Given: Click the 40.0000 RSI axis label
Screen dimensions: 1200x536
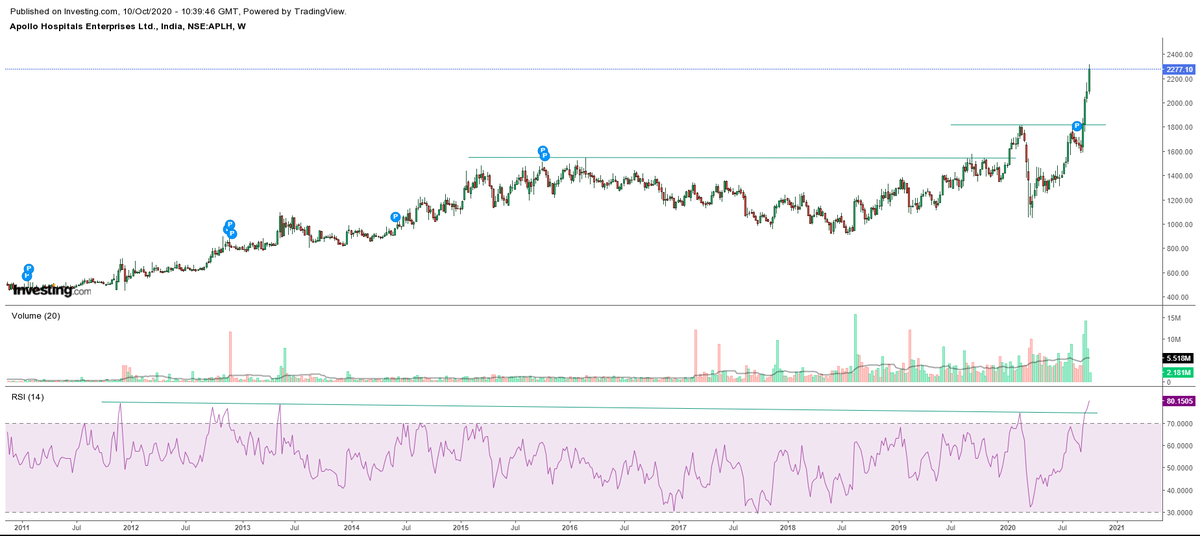Looking at the screenshot, I should tap(1180, 490).
